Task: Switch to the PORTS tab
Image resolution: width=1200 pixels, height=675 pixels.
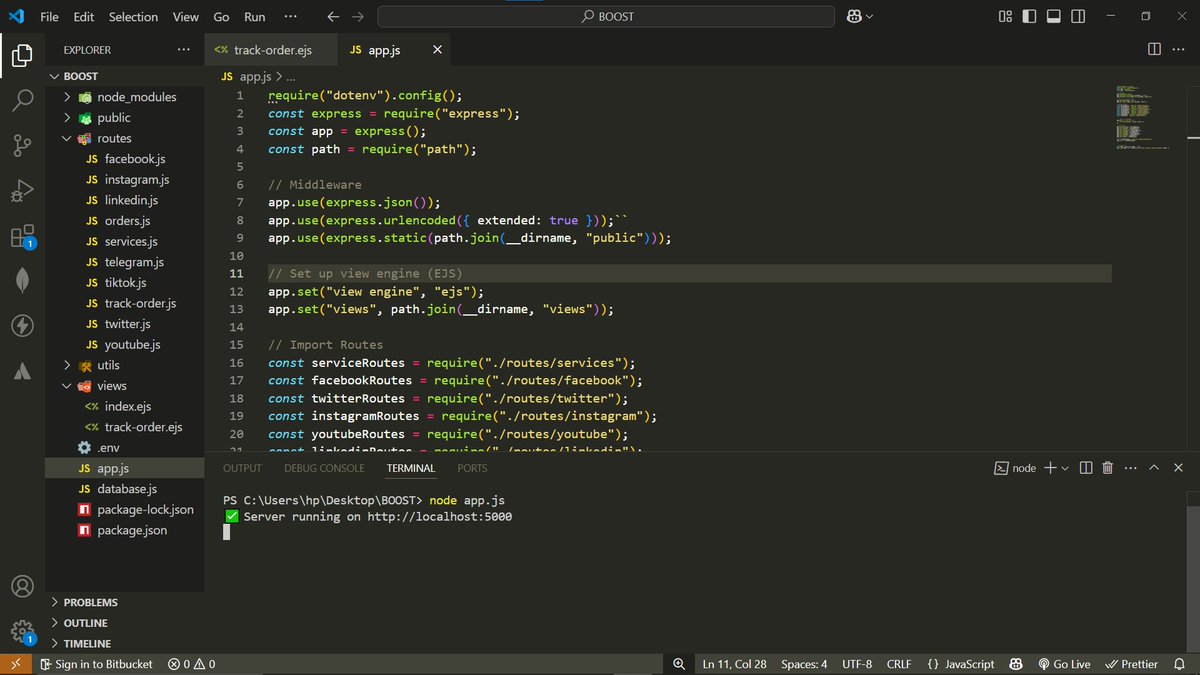Action: (472, 468)
